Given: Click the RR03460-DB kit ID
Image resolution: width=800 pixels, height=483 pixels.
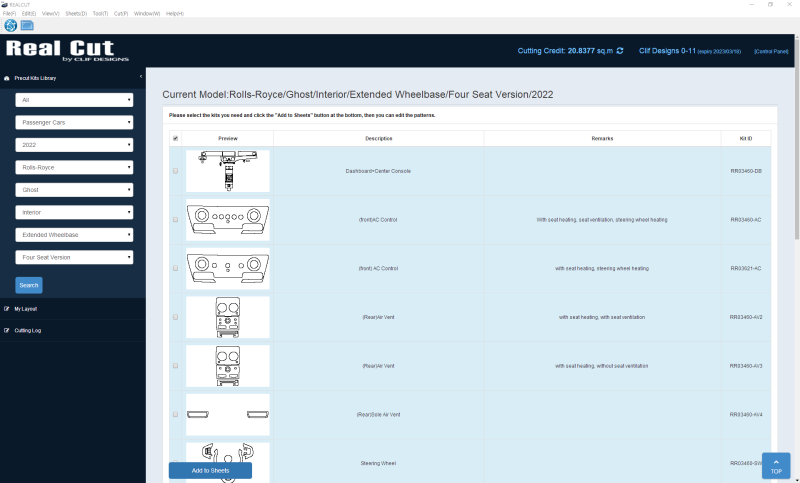Looking at the screenshot, I should click(746, 171).
